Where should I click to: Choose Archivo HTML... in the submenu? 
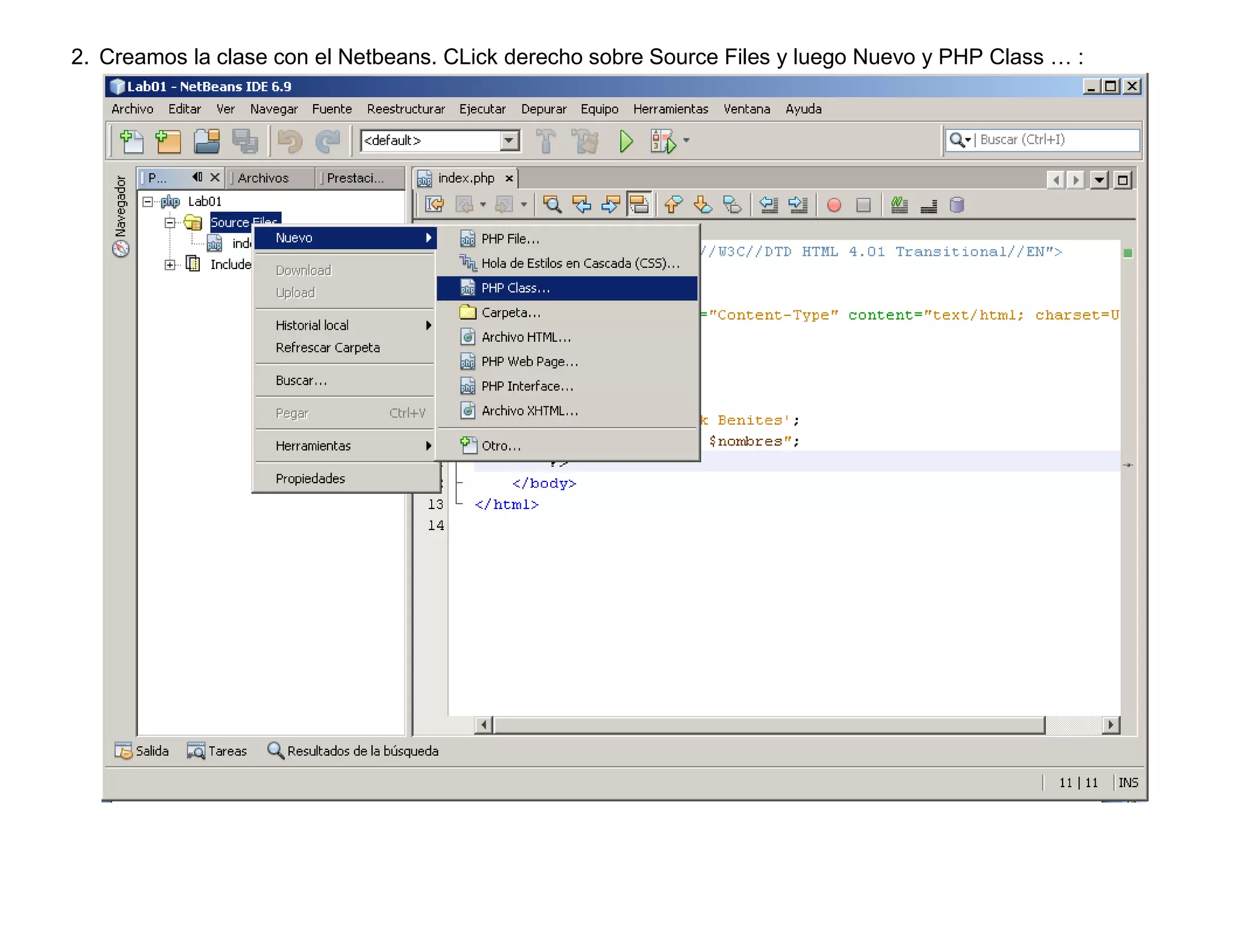567,338
